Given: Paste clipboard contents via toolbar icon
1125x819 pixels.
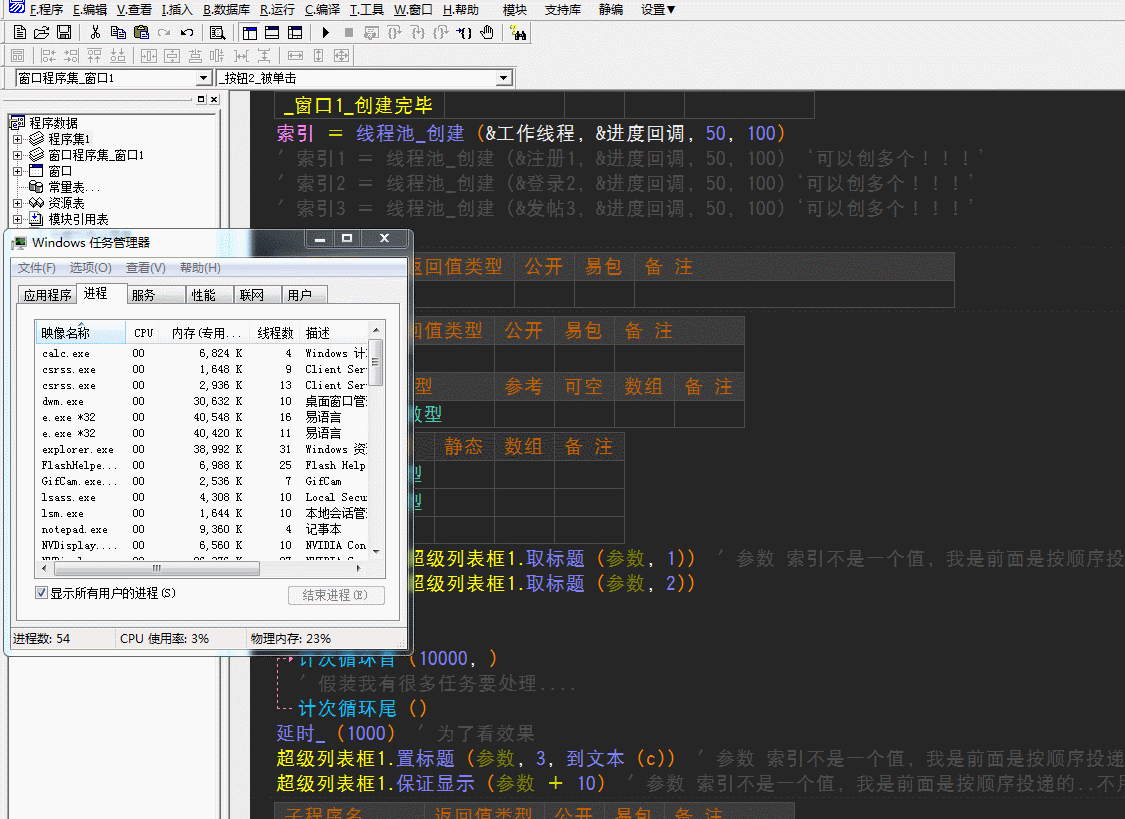Looking at the screenshot, I should pos(141,32).
